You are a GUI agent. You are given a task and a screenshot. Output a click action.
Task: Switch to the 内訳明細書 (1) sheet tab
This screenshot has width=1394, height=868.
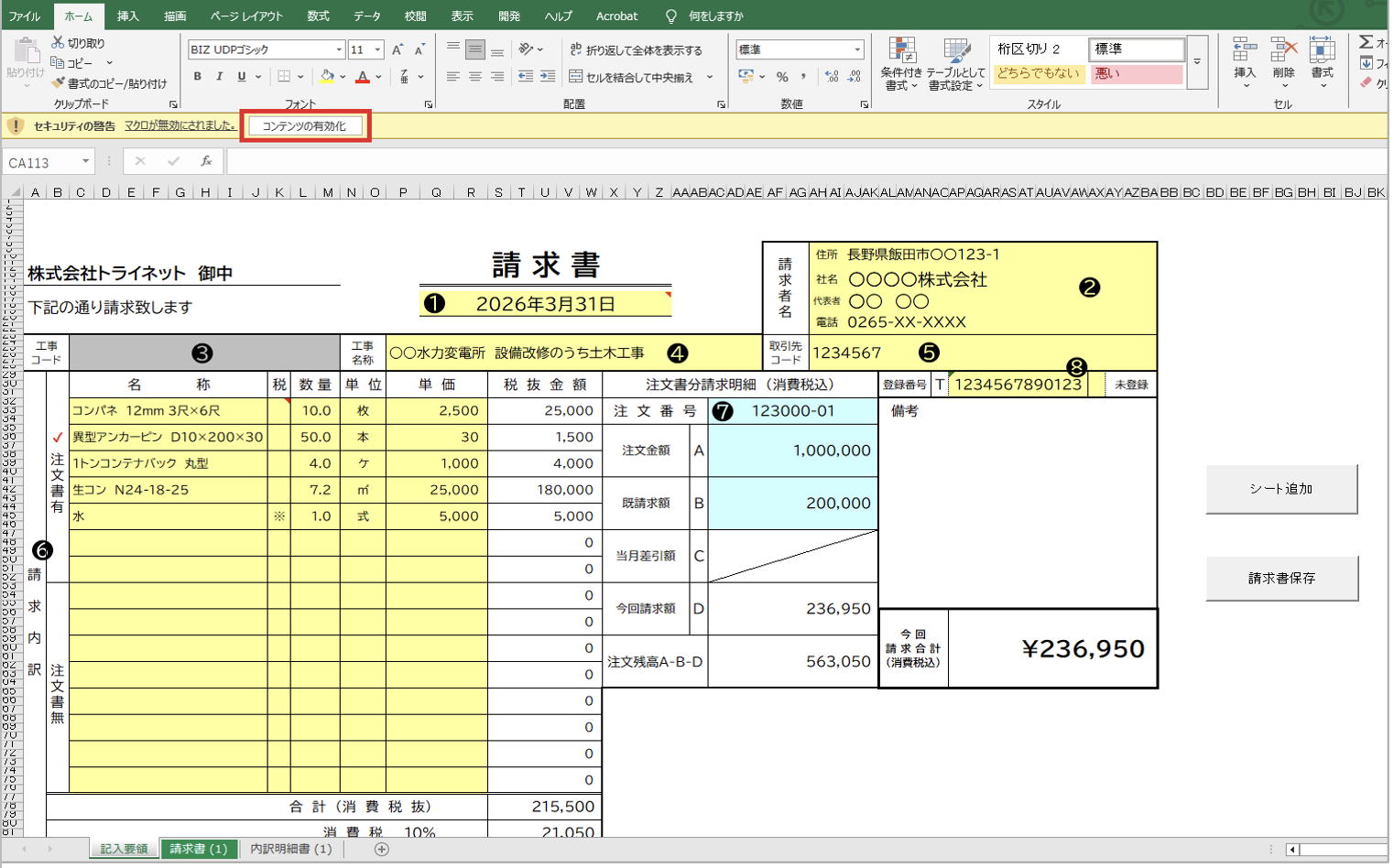(291, 850)
